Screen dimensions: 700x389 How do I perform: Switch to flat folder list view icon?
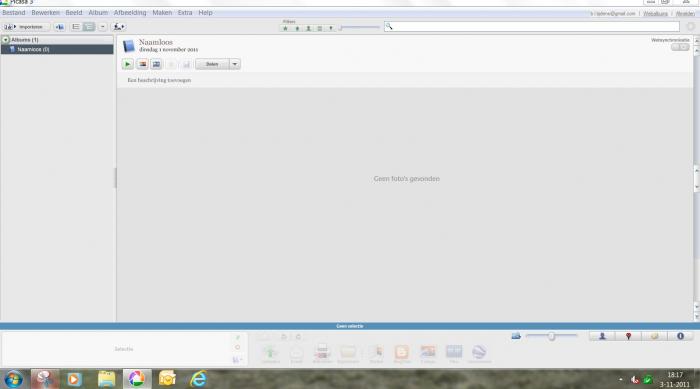click(76, 27)
